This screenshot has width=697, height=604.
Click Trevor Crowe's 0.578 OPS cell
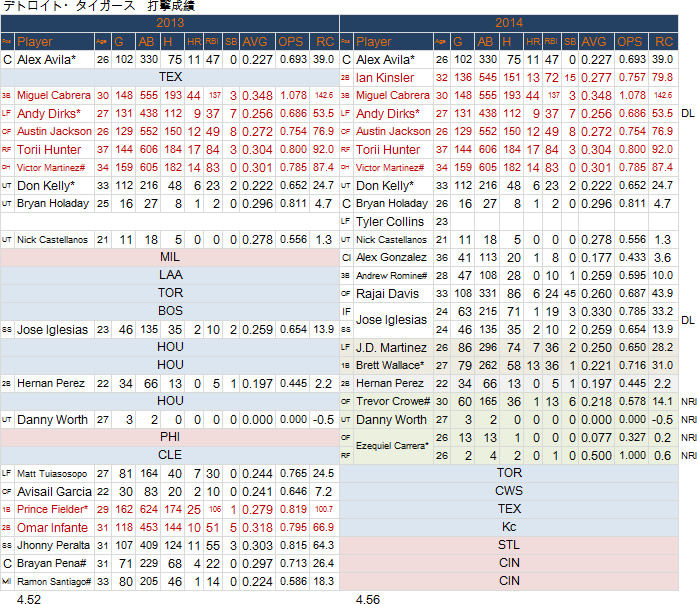coord(632,401)
